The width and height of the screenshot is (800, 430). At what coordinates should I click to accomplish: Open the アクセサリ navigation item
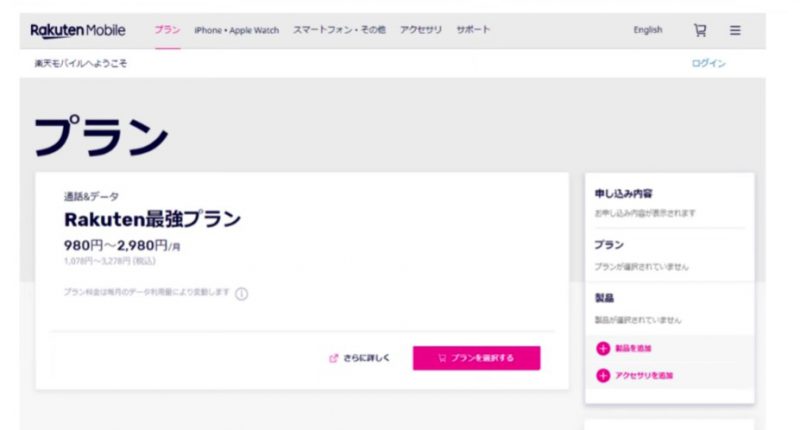pyautogui.click(x=420, y=30)
